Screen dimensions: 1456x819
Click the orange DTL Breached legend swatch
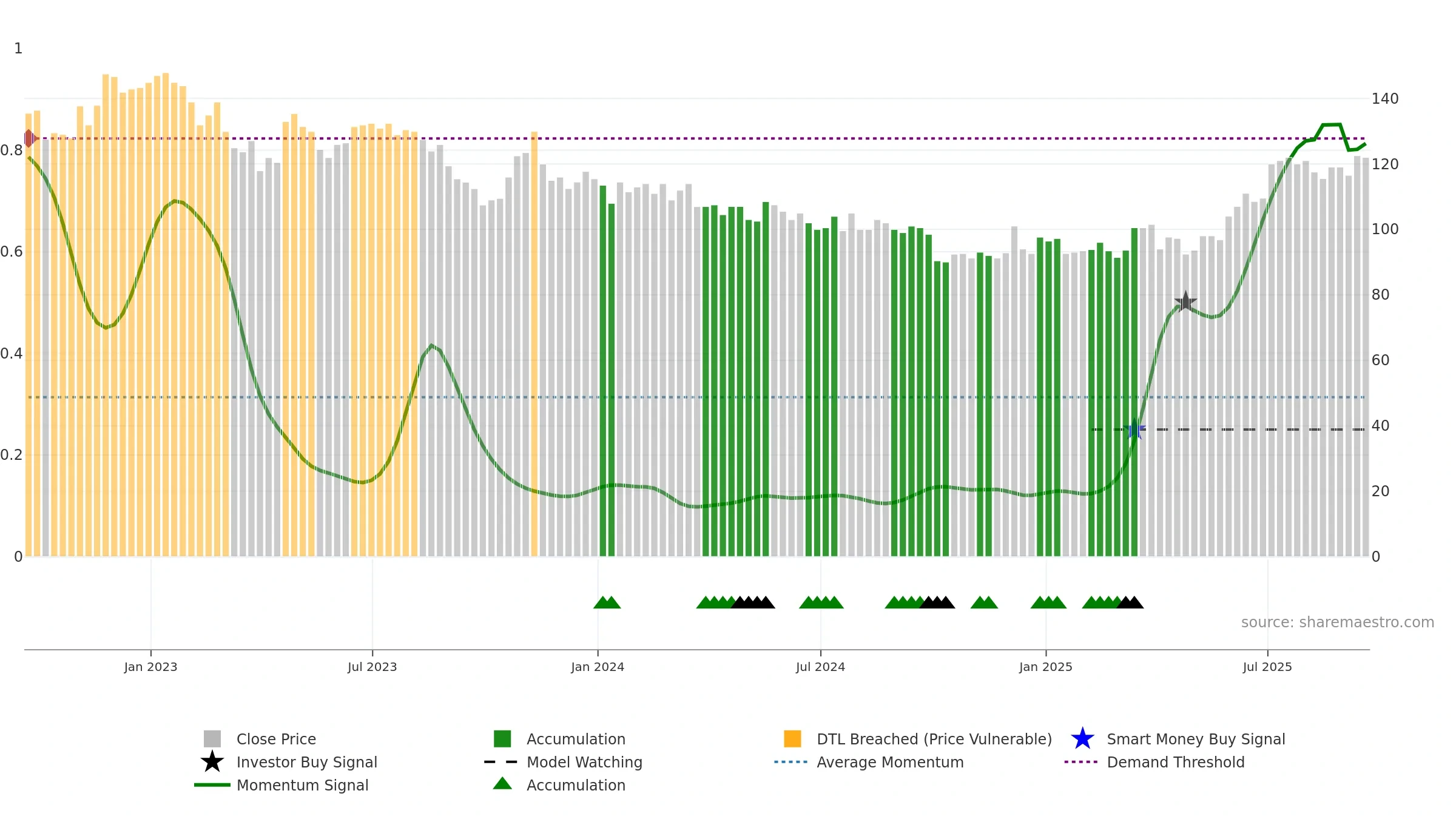coord(792,739)
